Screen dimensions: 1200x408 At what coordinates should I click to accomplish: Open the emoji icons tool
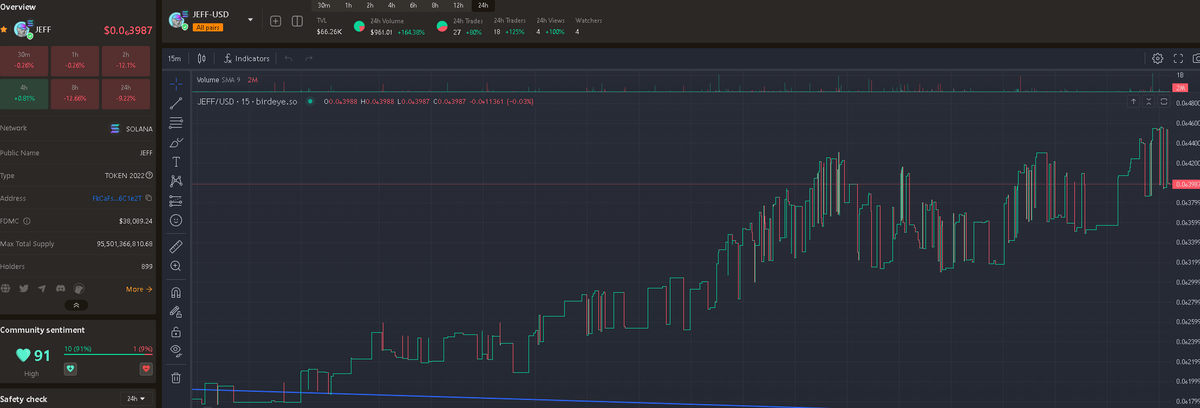point(176,219)
